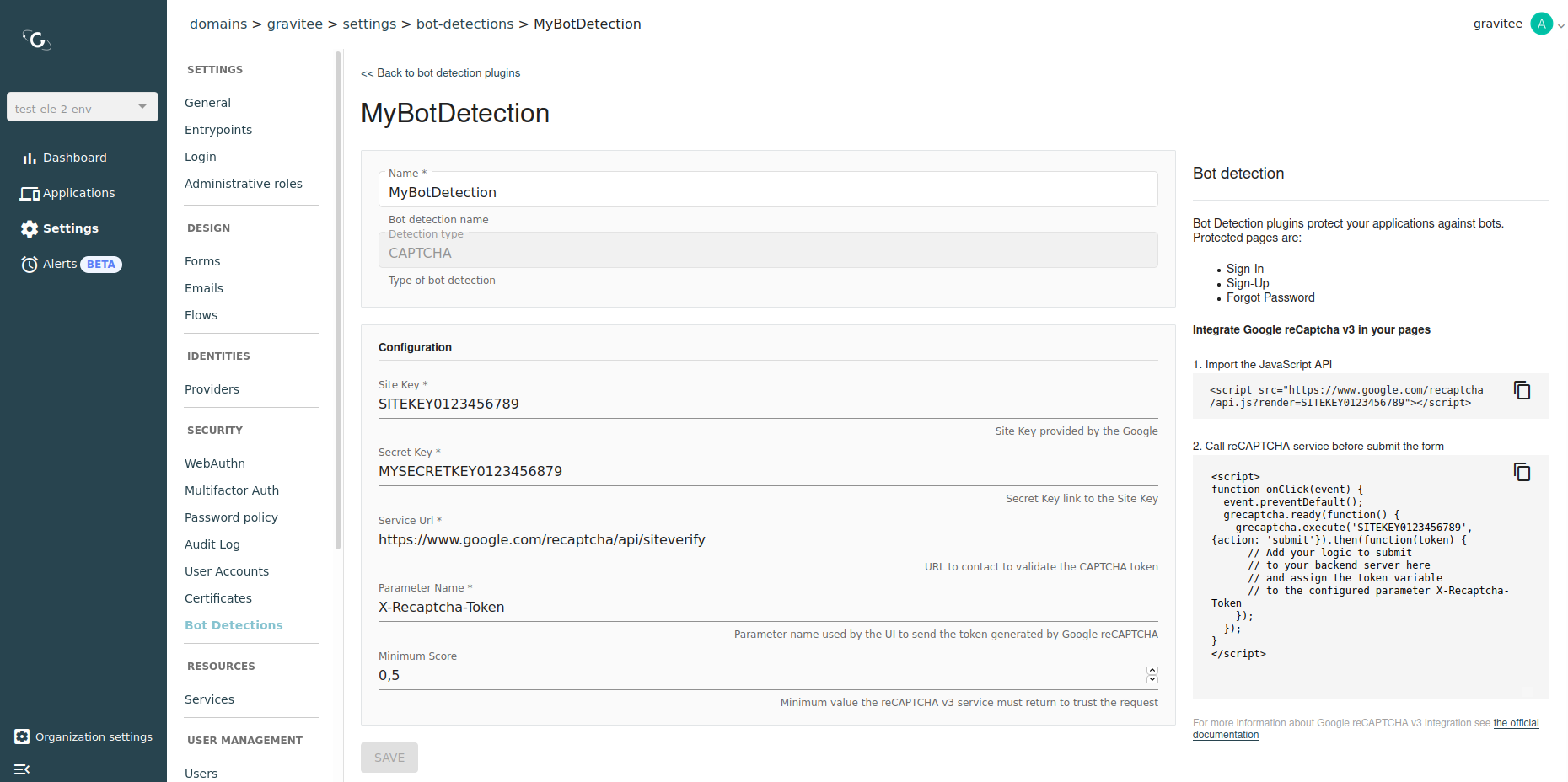The width and height of the screenshot is (1568, 782).
Task: Click the bot-detections breadcrumb
Action: pyautogui.click(x=464, y=24)
